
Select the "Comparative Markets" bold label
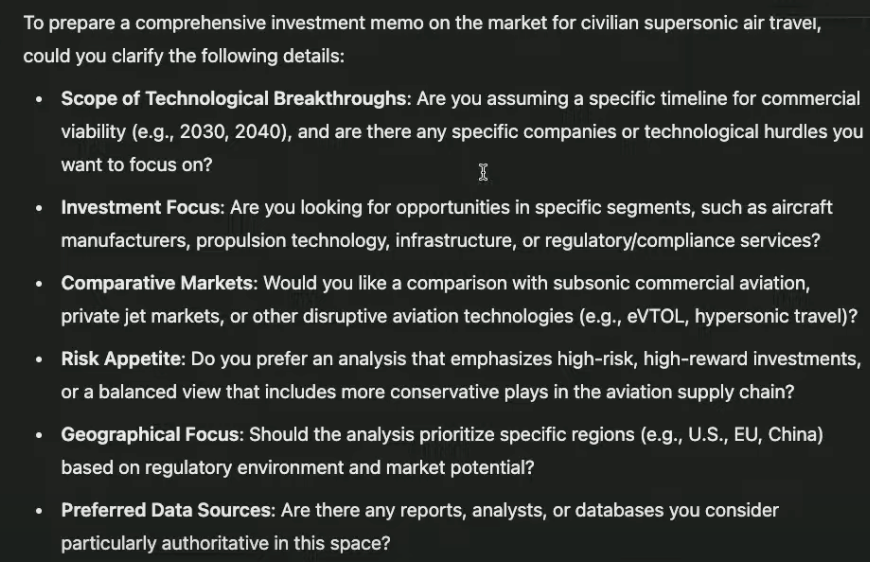[157, 283]
